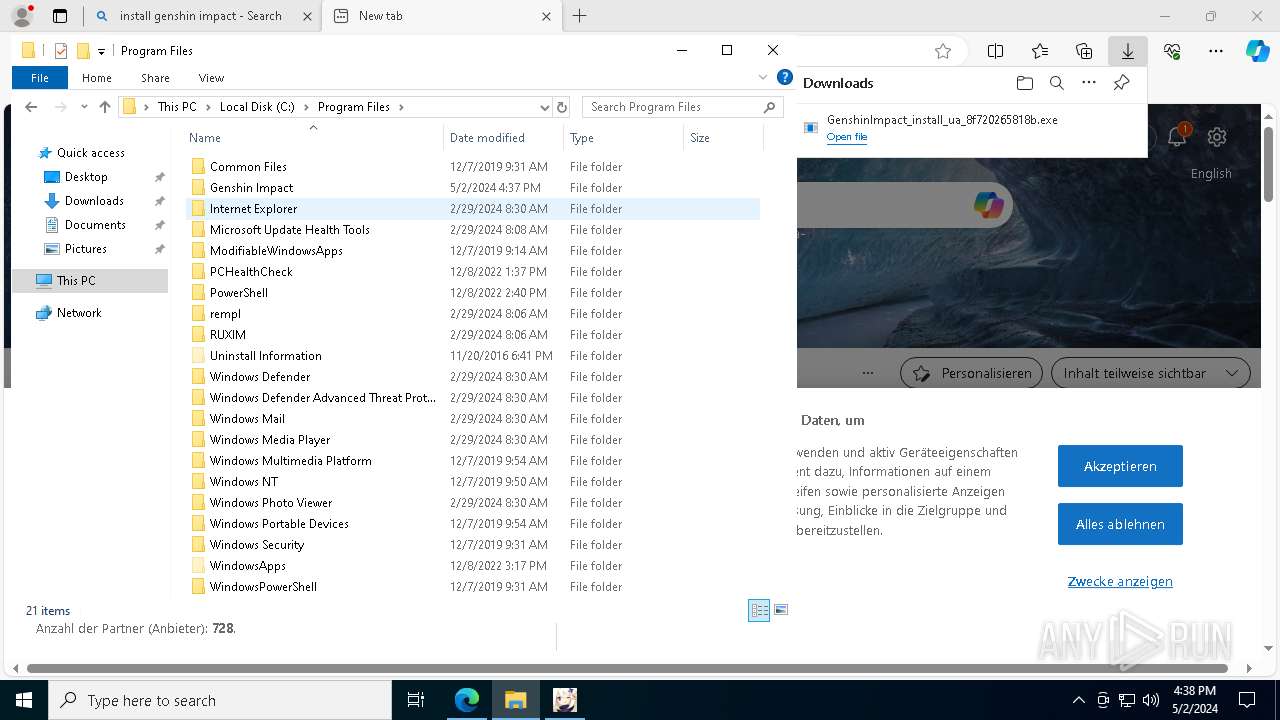
Task: Open Edge Favorites list
Action: tap(1040, 51)
